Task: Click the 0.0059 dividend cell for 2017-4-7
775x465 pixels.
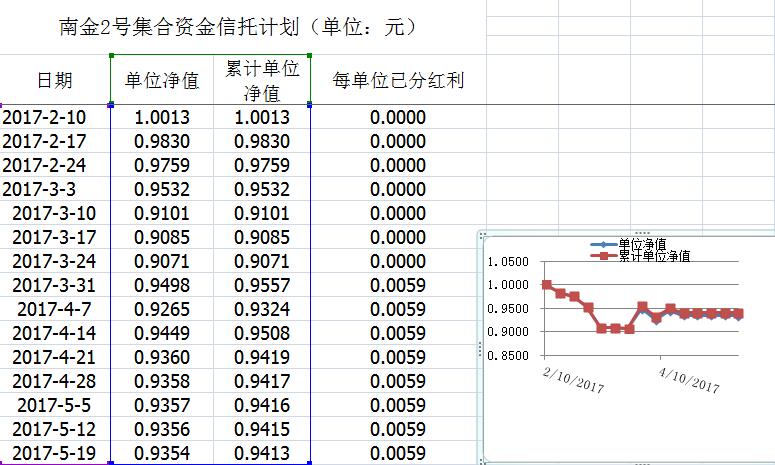Action: point(397,309)
